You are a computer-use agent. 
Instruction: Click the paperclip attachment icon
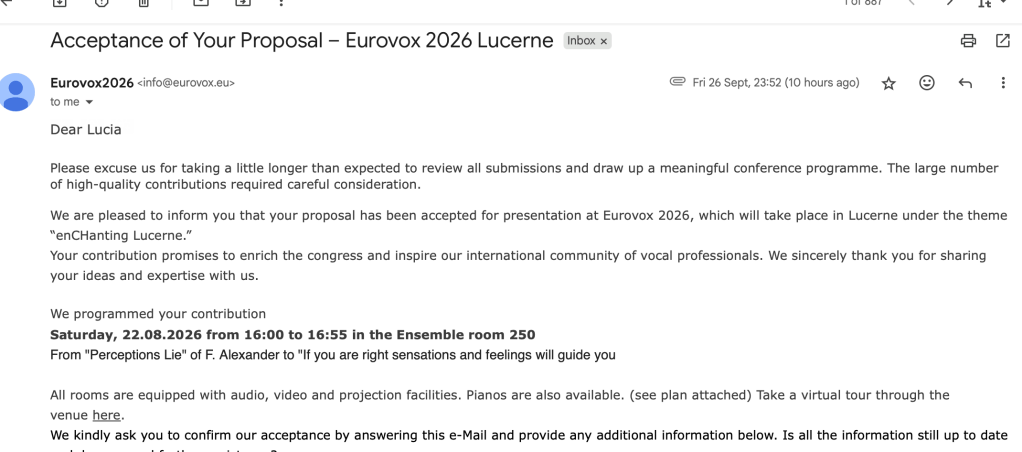[677, 83]
